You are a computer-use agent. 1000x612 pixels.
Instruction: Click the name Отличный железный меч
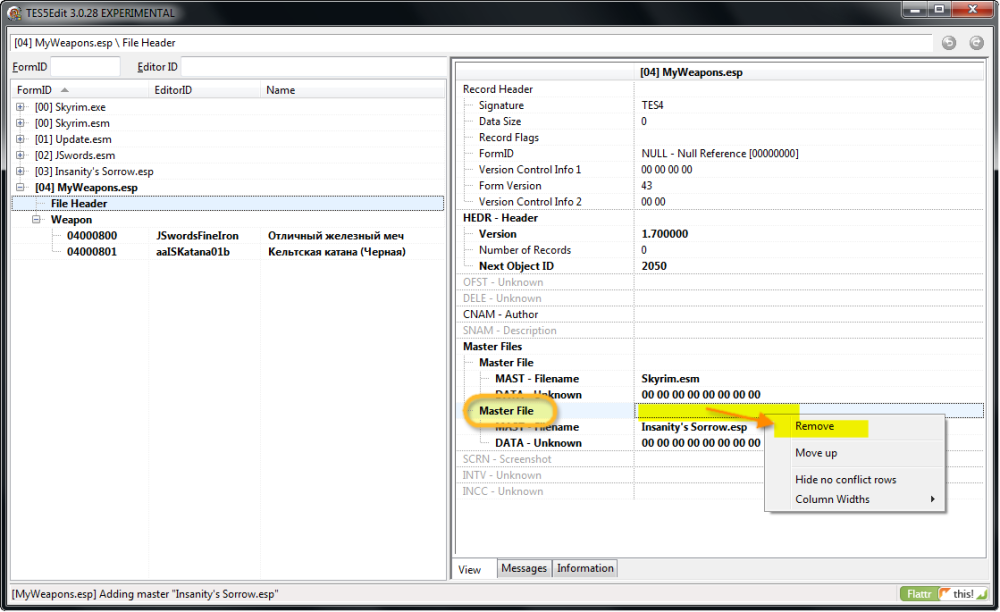click(x=335, y=236)
